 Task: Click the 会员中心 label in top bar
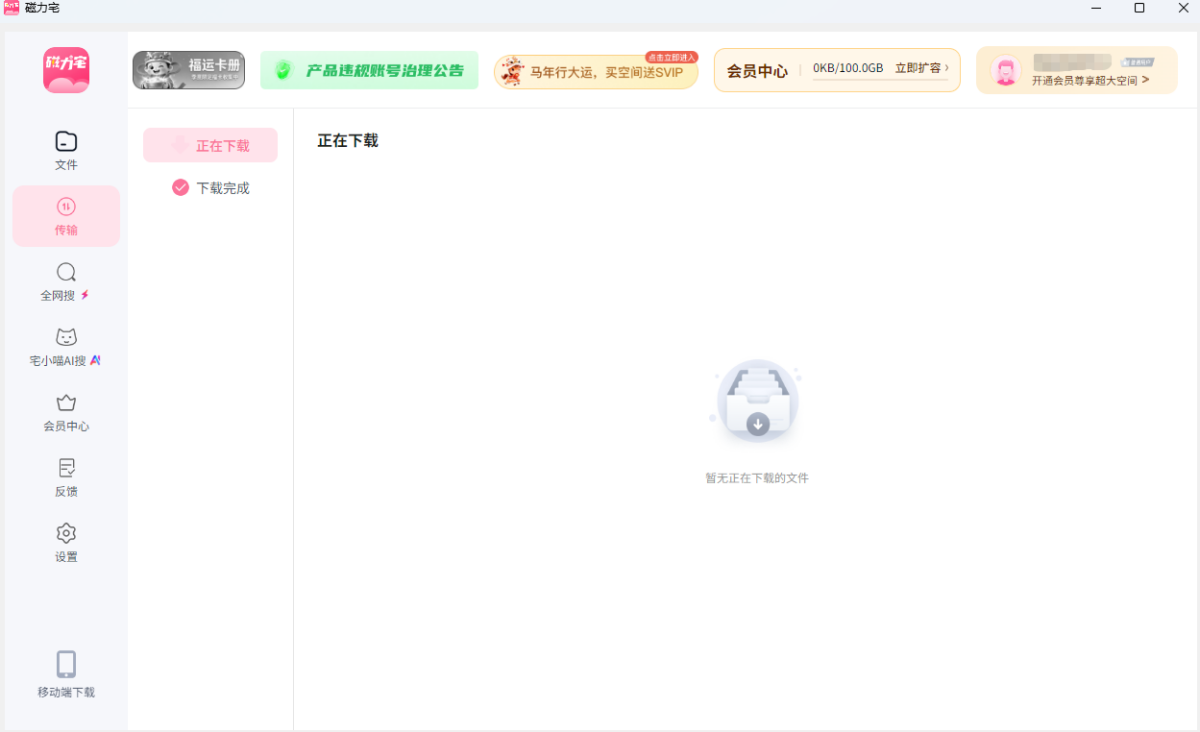(x=757, y=70)
